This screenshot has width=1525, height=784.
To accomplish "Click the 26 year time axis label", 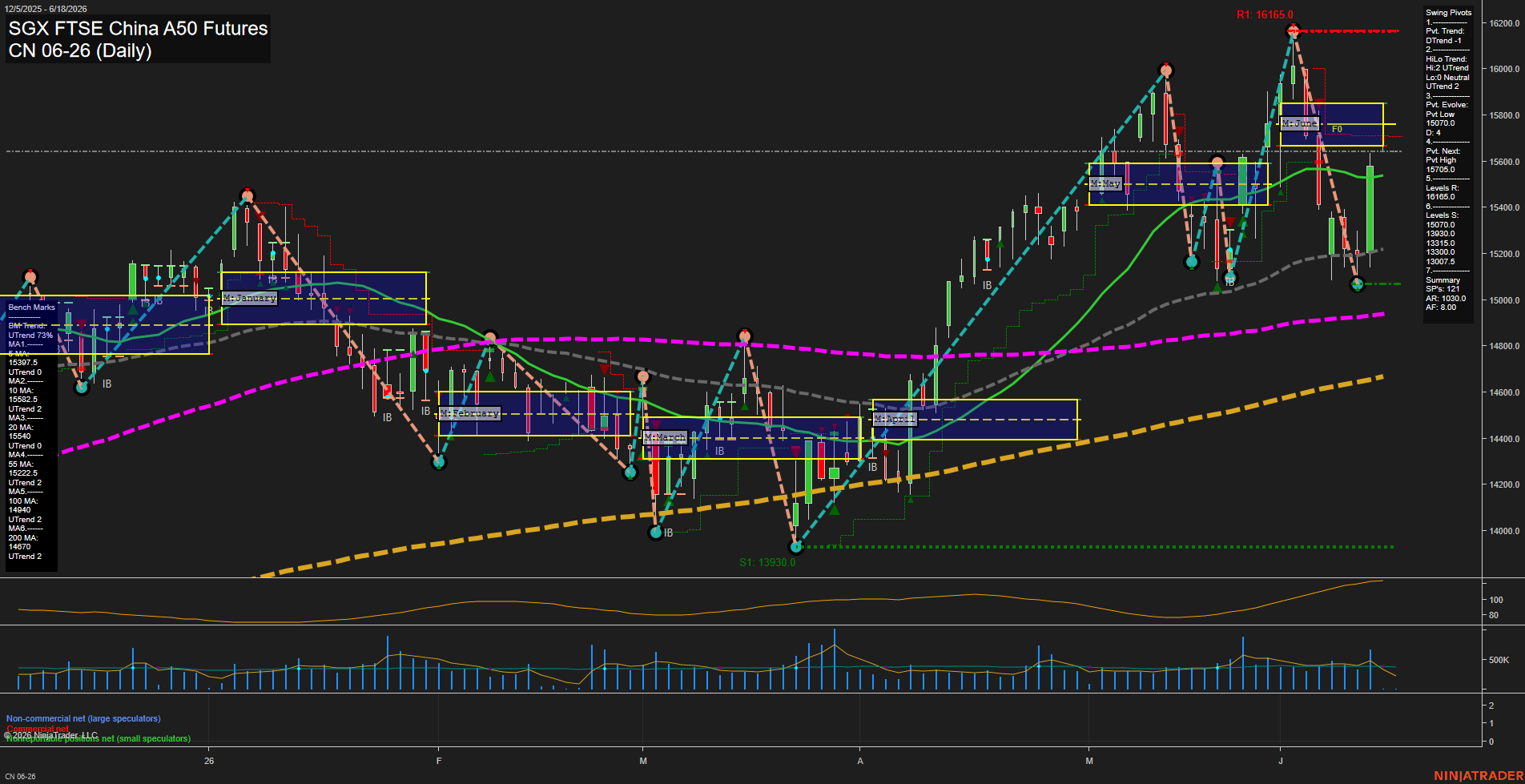I will click(x=209, y=761).
